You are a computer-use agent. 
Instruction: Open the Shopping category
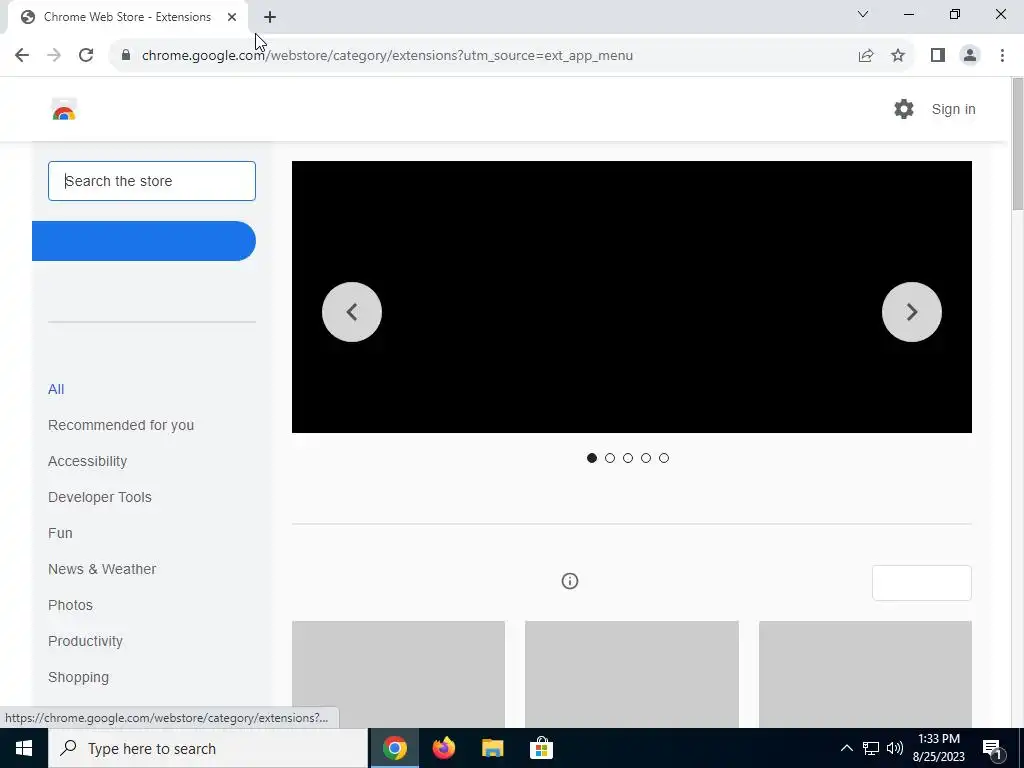(x=78, y=677)
